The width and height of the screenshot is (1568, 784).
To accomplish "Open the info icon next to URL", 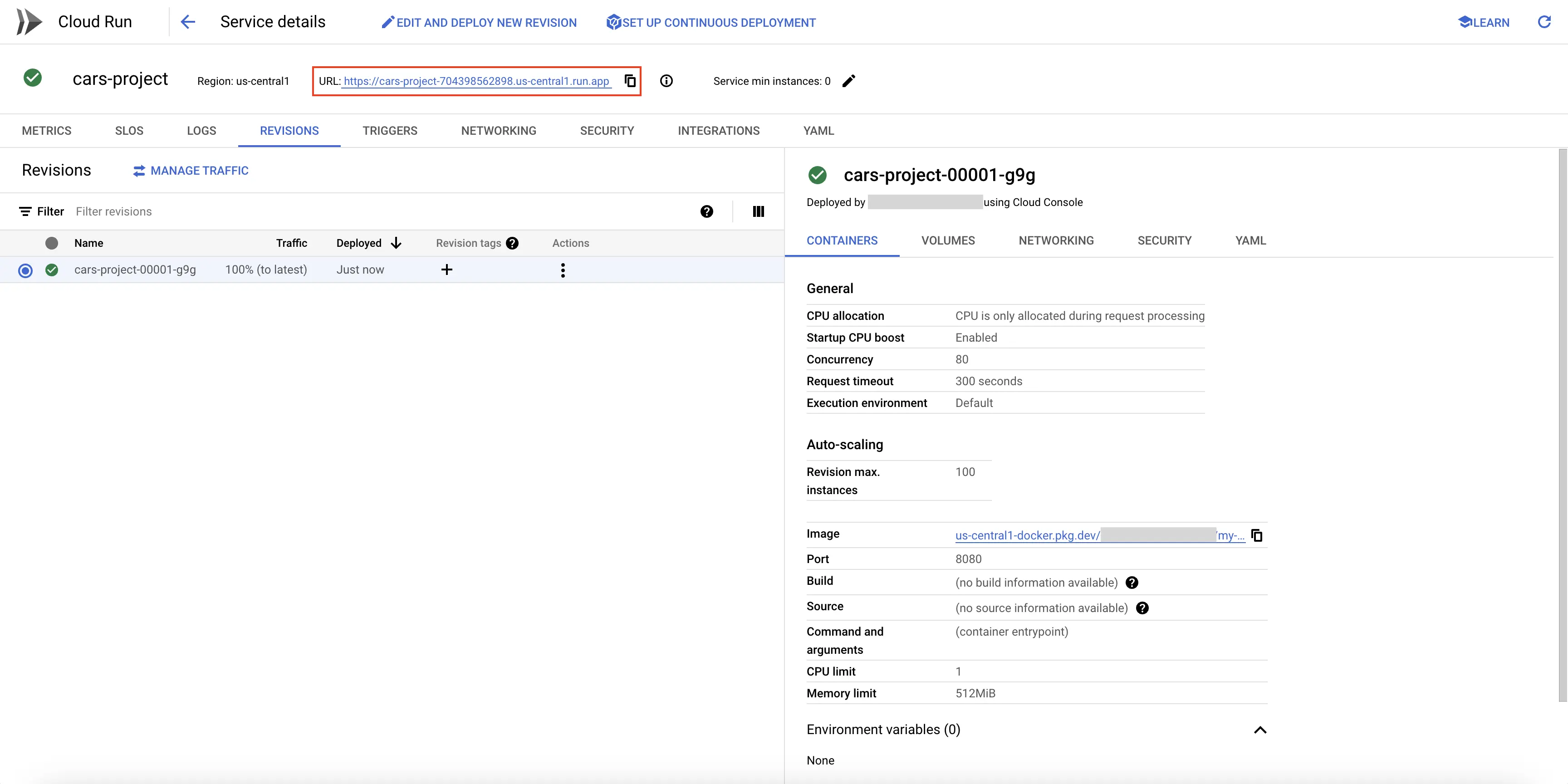I will coord(666,81).
